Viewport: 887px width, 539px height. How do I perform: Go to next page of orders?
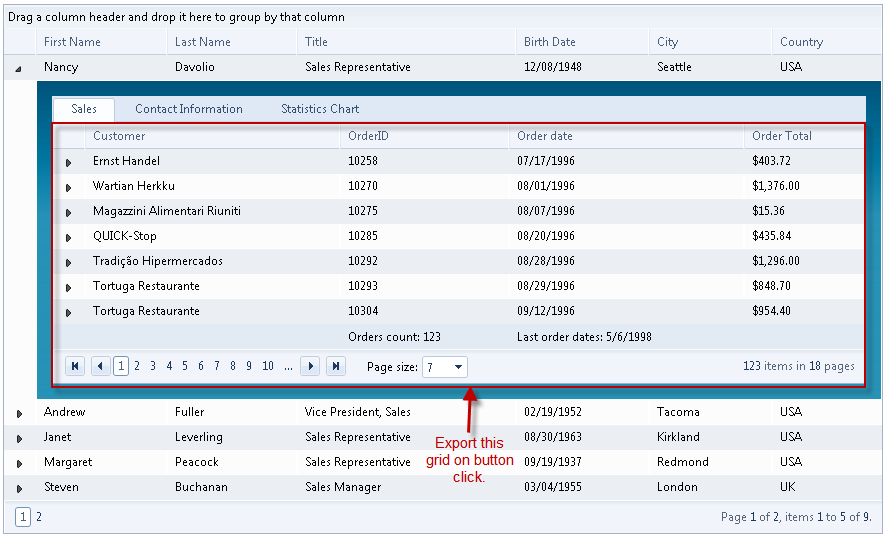311,367
